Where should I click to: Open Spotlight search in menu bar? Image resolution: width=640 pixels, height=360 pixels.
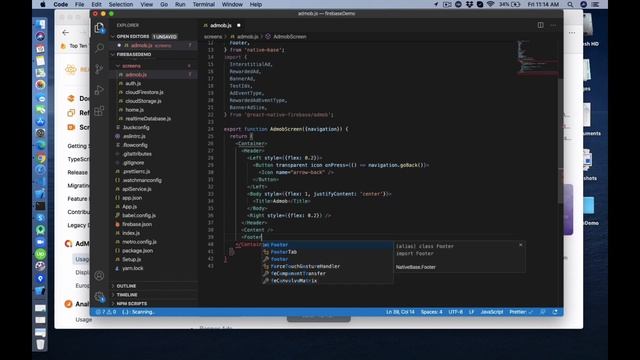pyautogui.click(x=570, y=4)
